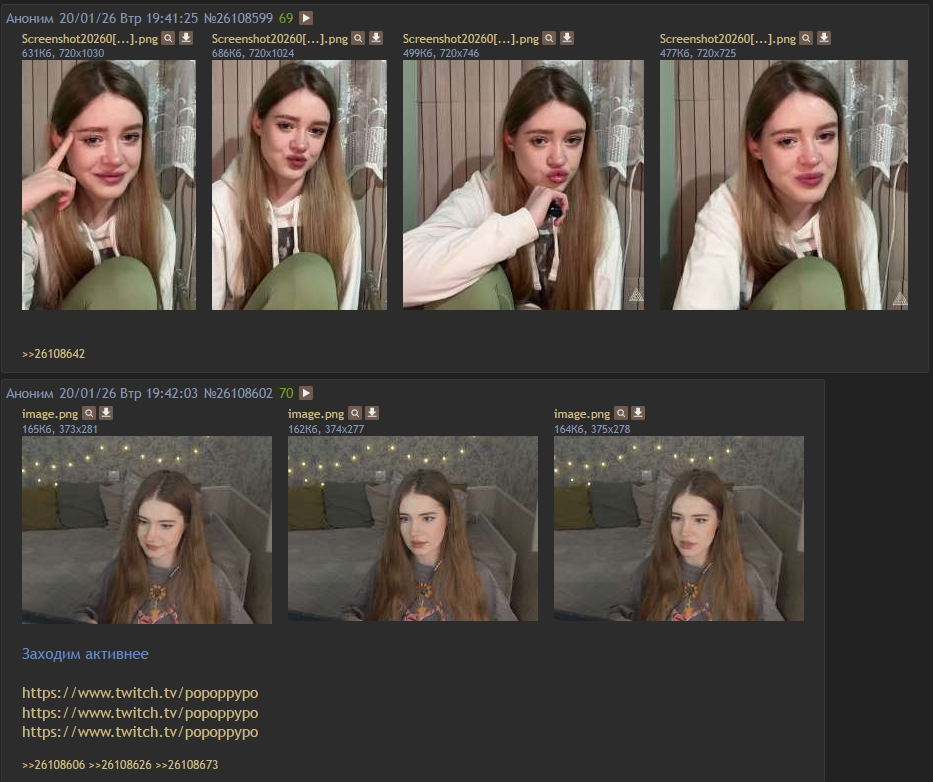Viewport: 933px width, 782px height.
Task: Open post number №26108602 link
Action: tap(238, 393)
